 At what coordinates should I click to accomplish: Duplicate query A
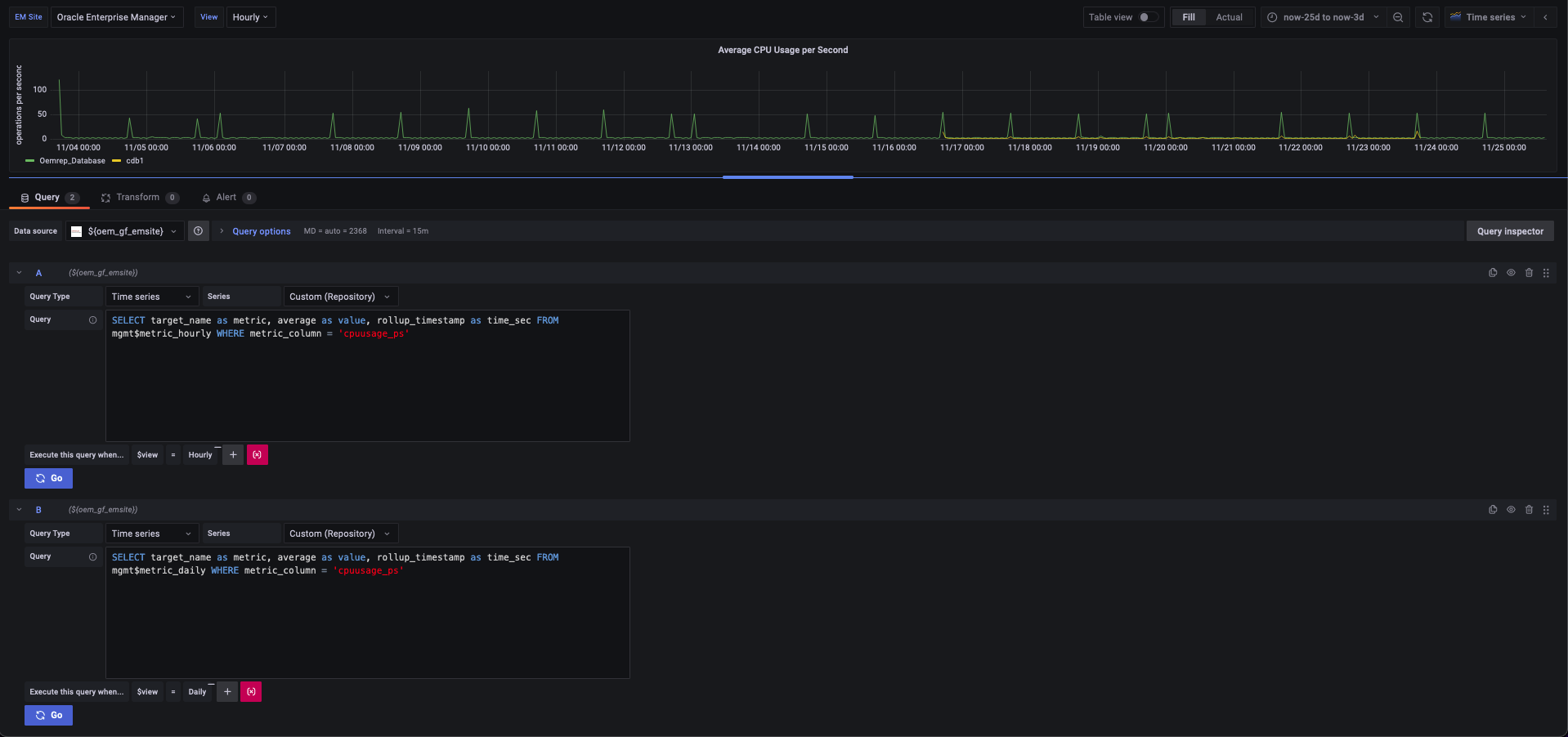coord(1493,273)
